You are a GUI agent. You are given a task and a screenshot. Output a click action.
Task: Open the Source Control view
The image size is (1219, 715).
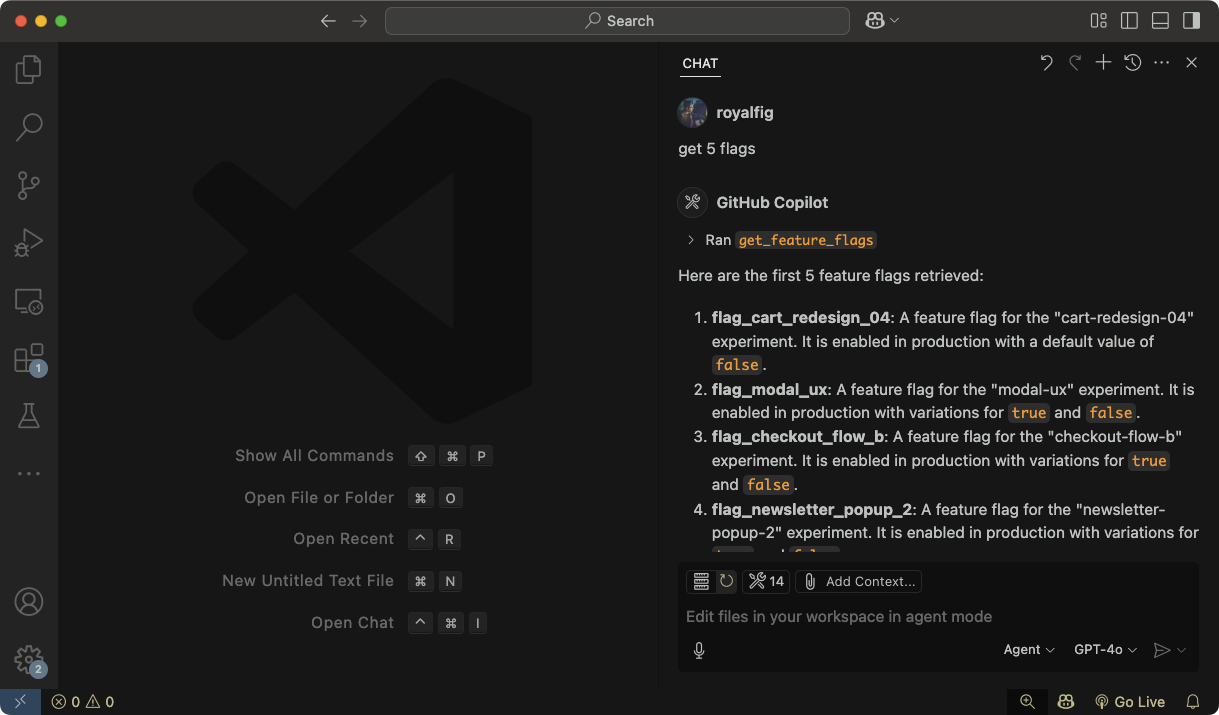(x=29, y=185)
